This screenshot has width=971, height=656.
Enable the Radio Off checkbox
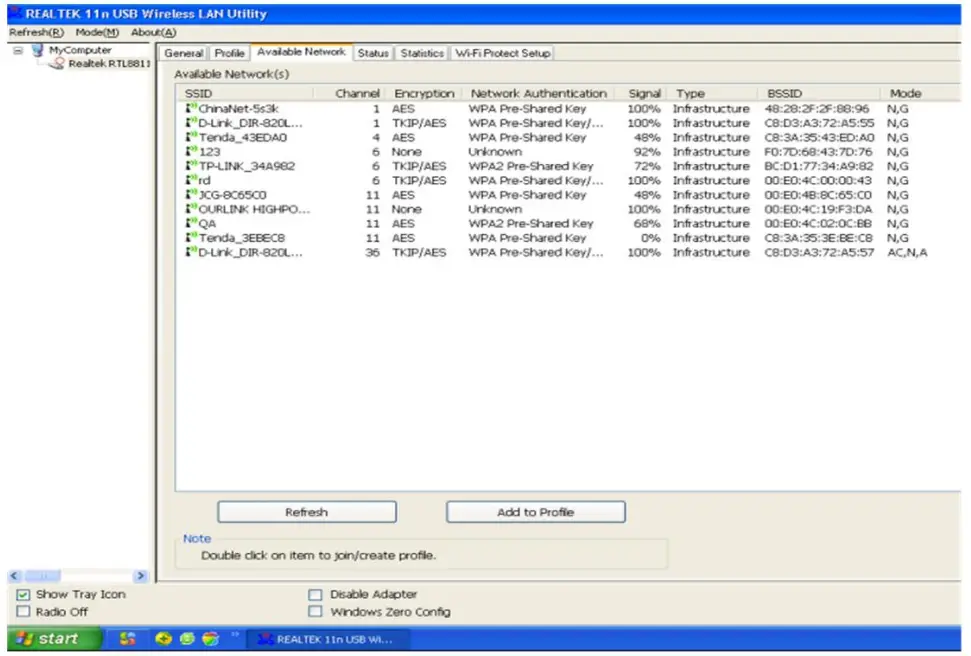pos(24,611)
